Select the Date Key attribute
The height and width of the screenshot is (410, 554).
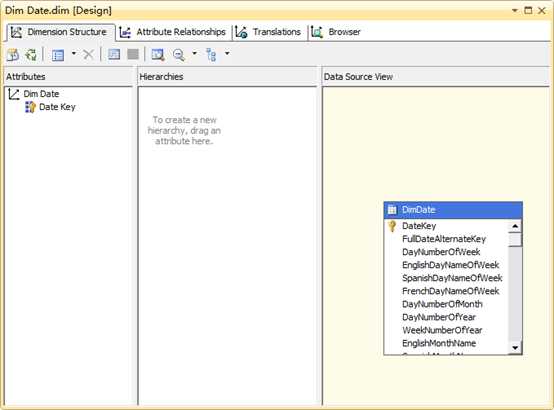(x=57, y=107)
